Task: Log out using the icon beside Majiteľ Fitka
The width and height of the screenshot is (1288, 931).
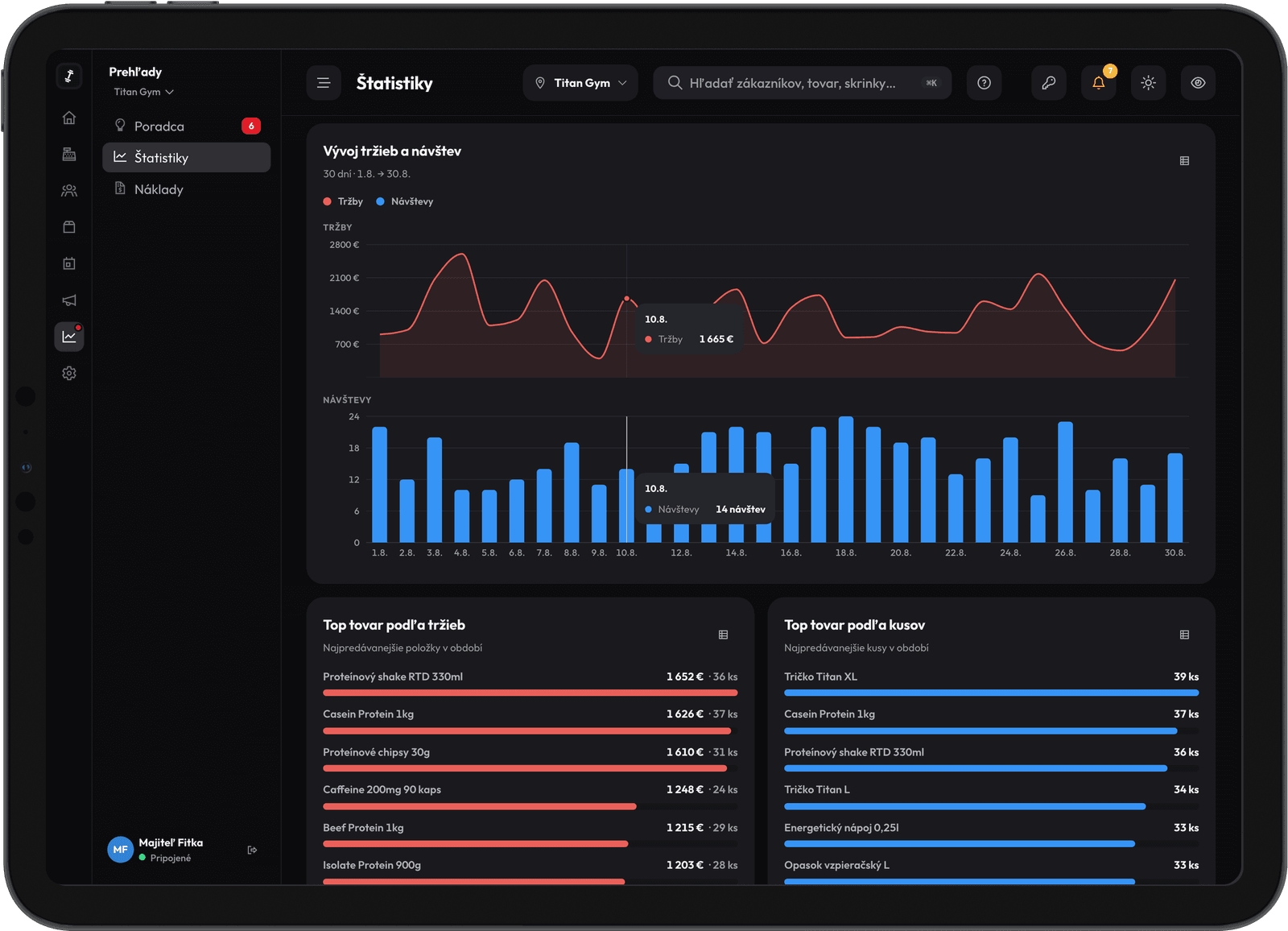Action: [252, 850]
